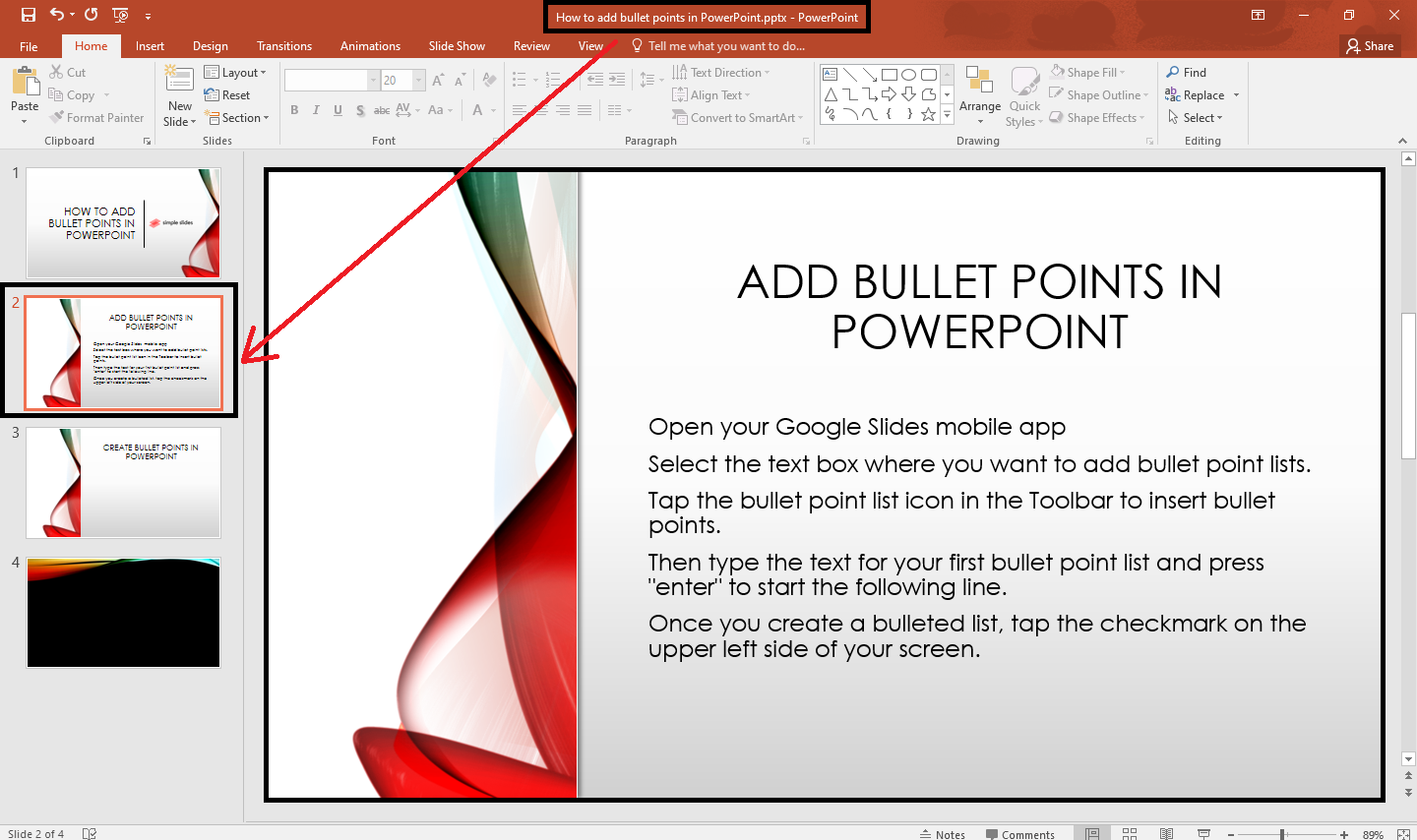Align text left in Paragraph group
Screen dimensions: 1417x840
point(520,110)
